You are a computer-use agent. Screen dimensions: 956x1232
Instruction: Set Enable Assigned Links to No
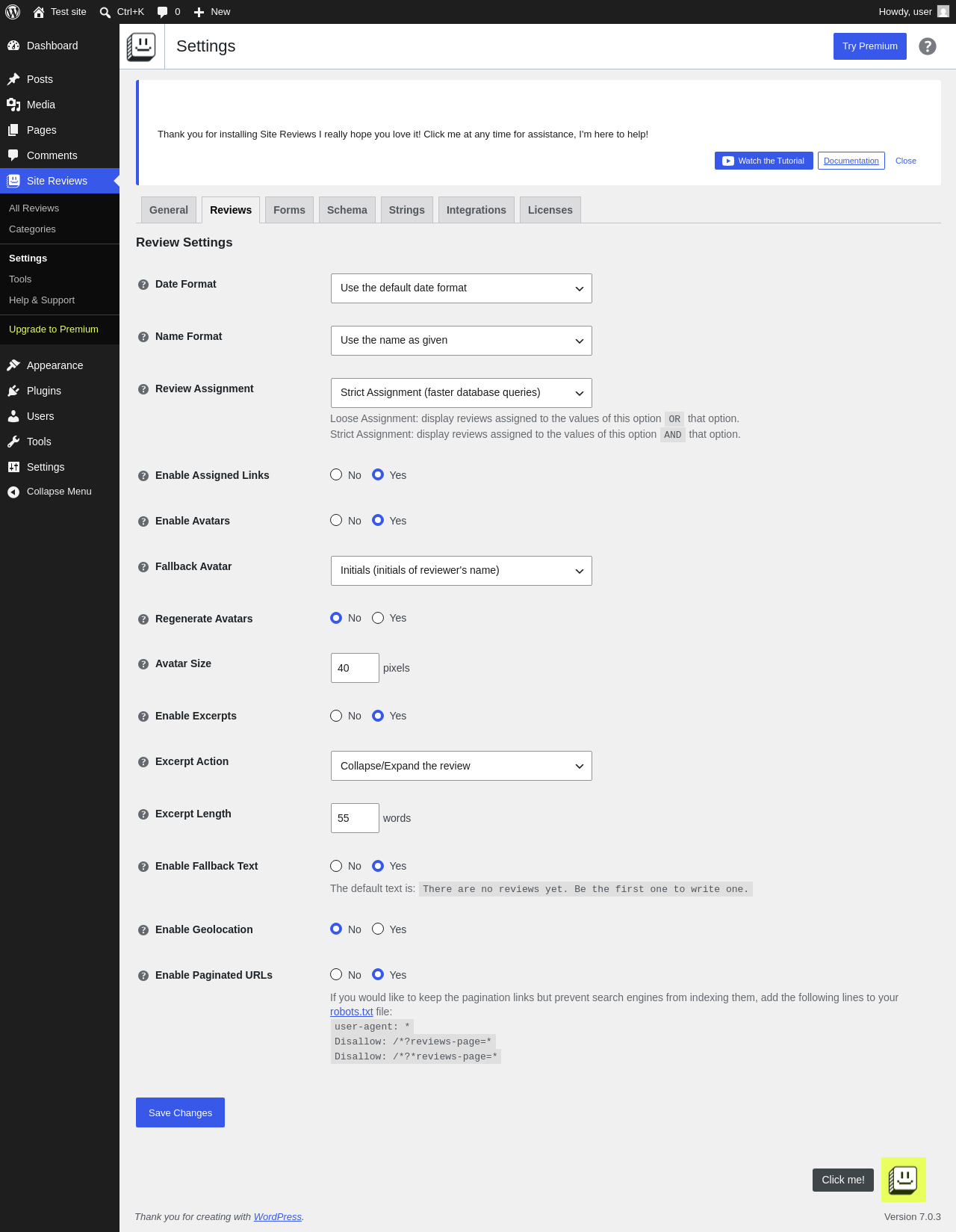[x=336, y=474]
